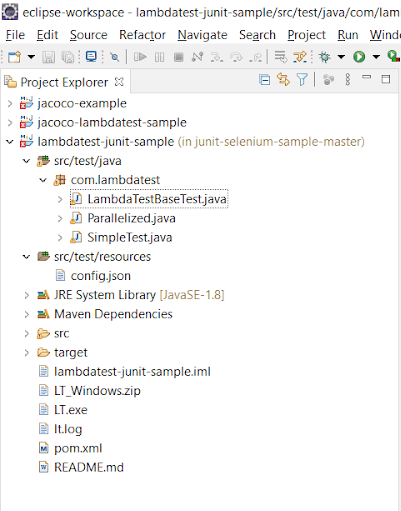
Task: Open the Run menu
Action: point(348,35)
